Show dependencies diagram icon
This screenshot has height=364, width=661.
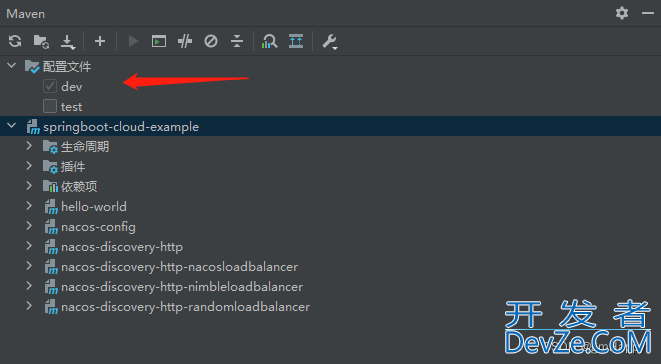pyautogui.click(x=269, y=41)
